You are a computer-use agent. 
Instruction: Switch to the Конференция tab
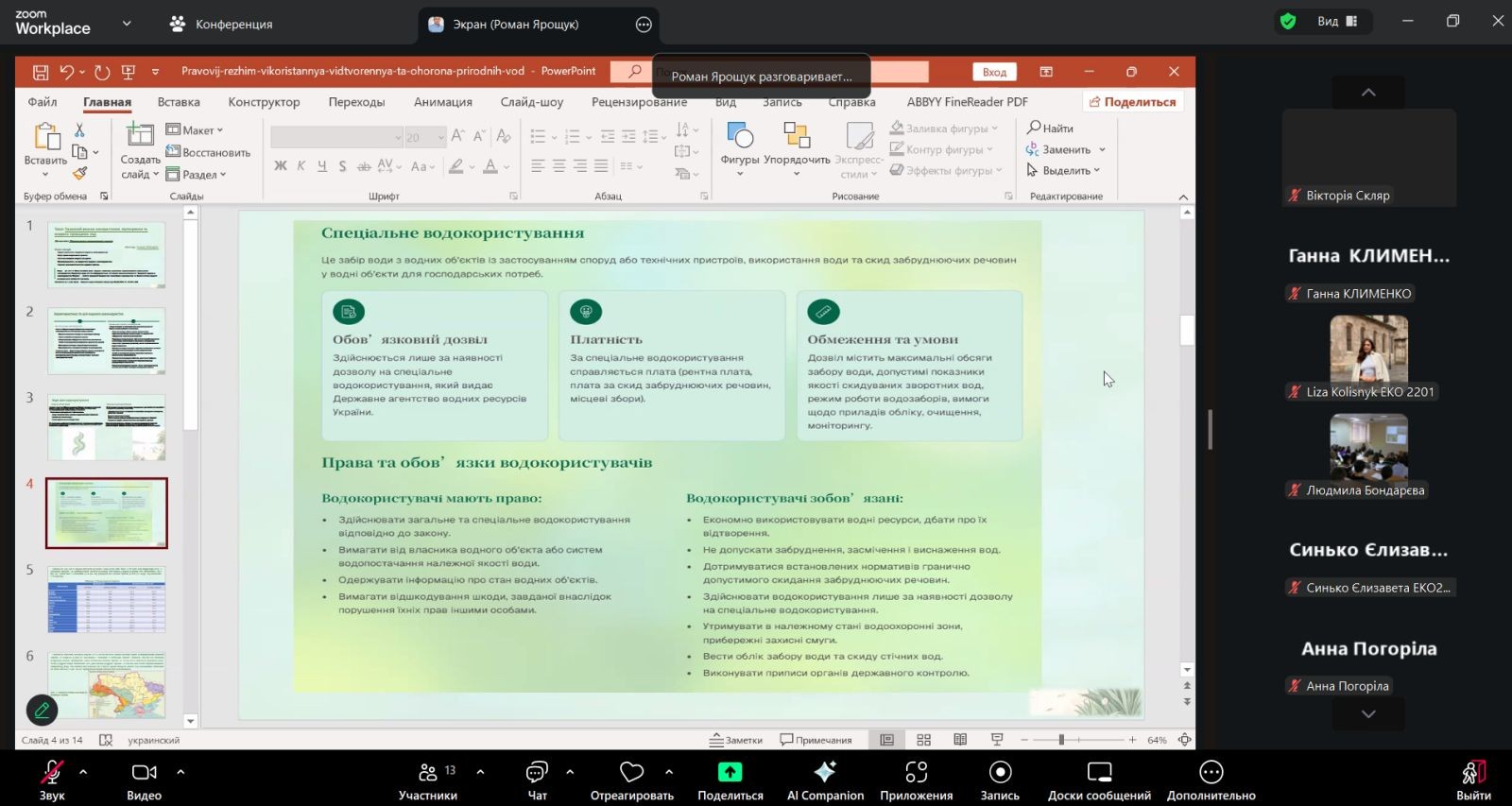pos(221,25)
